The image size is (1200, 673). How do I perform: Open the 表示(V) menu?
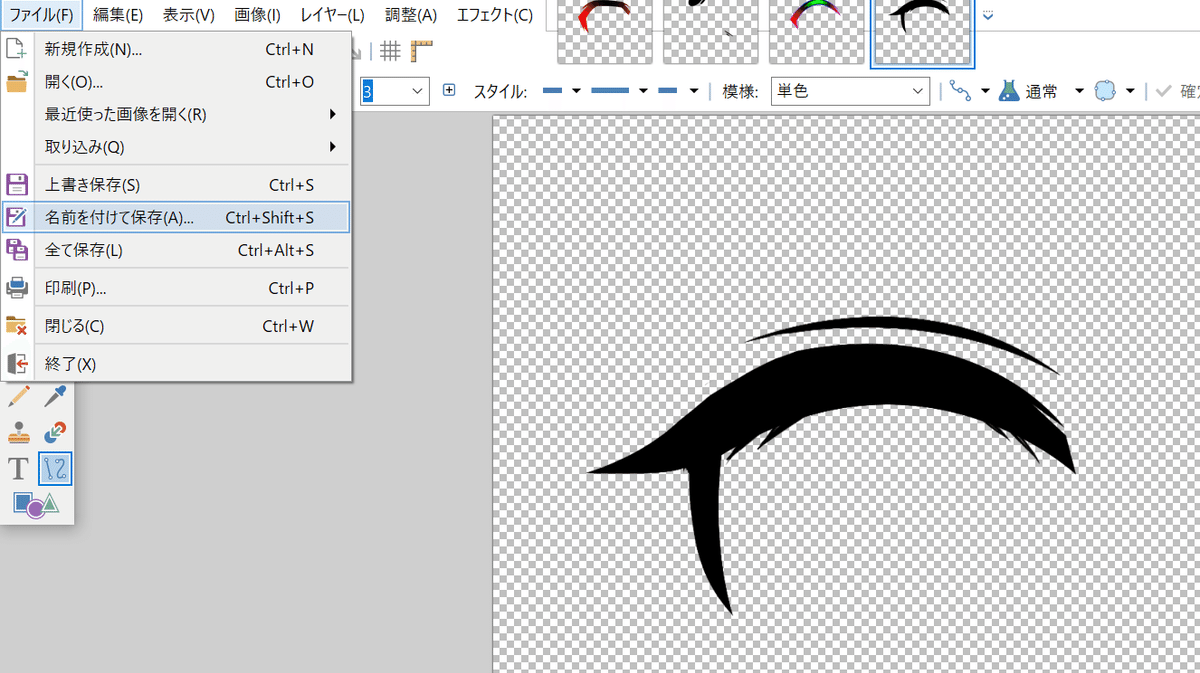[x=189, y=15]
